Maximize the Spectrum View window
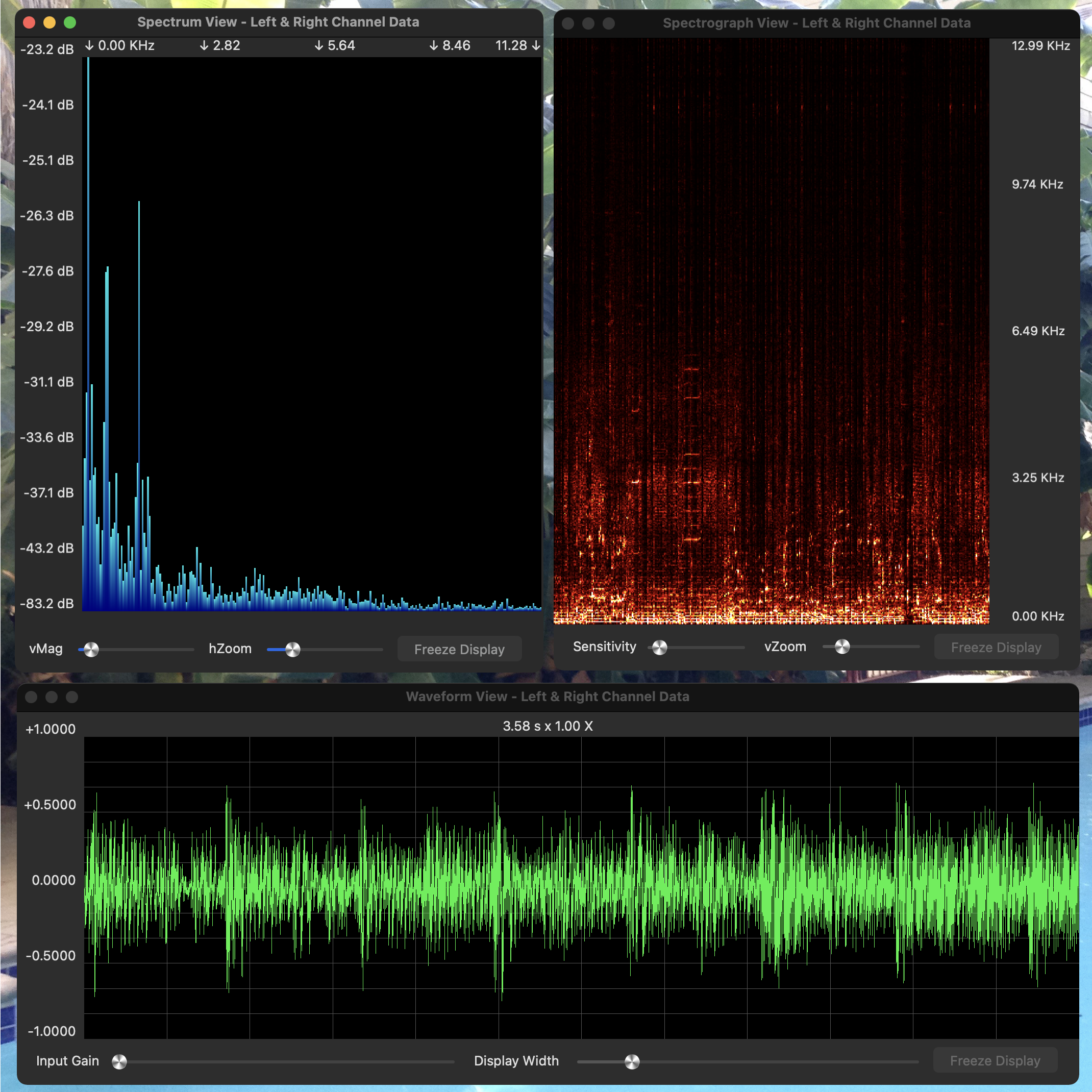This screenshot has height=1092, width=1092. point(70,22)
